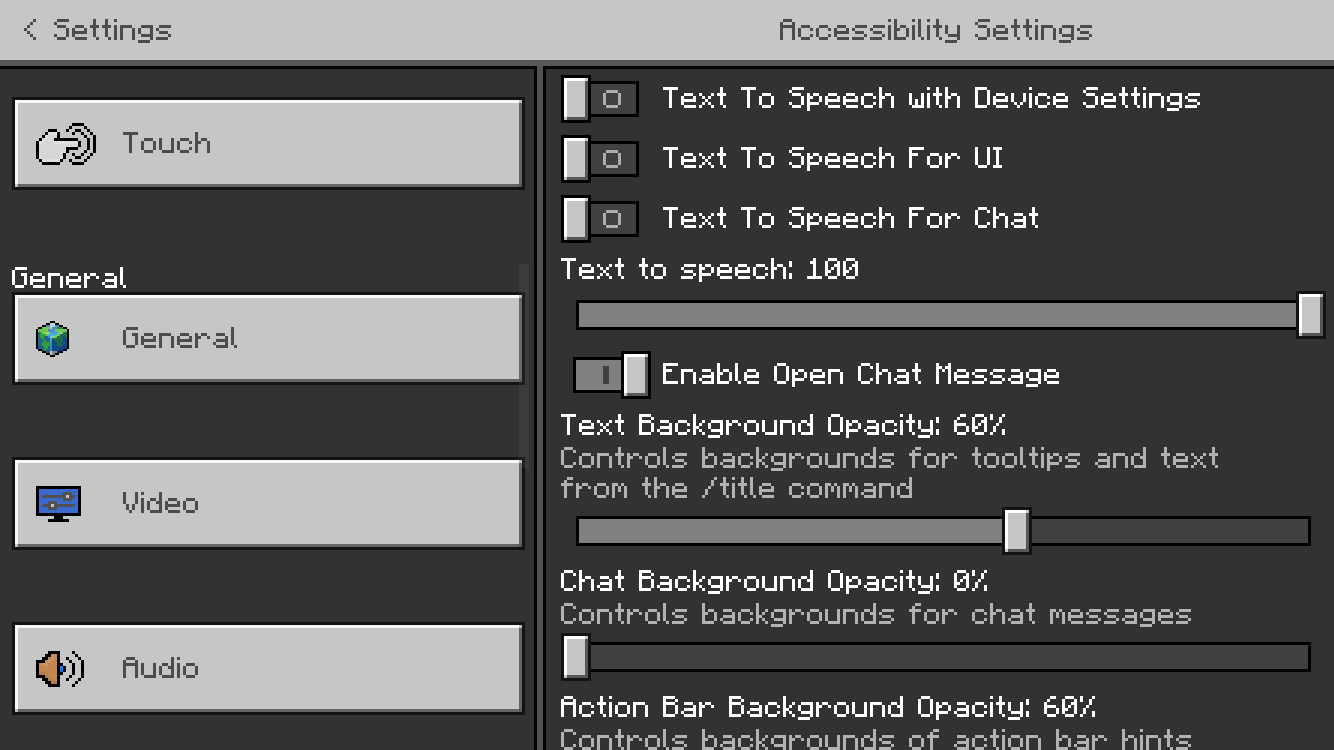
Task: Click the General globe block icon
Action: point(53,339)
